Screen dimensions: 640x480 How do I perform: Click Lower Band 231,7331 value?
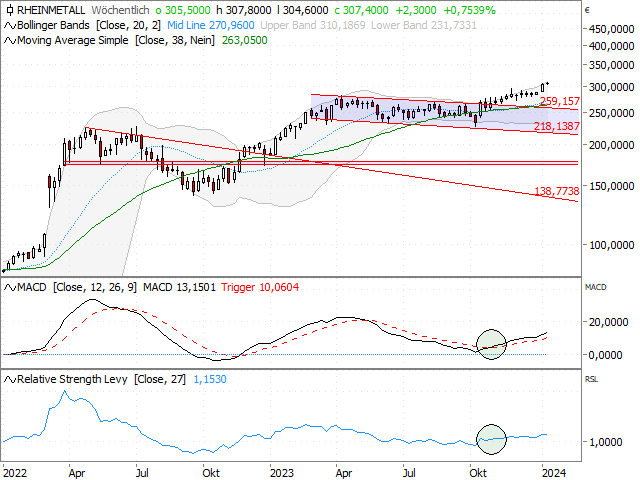424,25
